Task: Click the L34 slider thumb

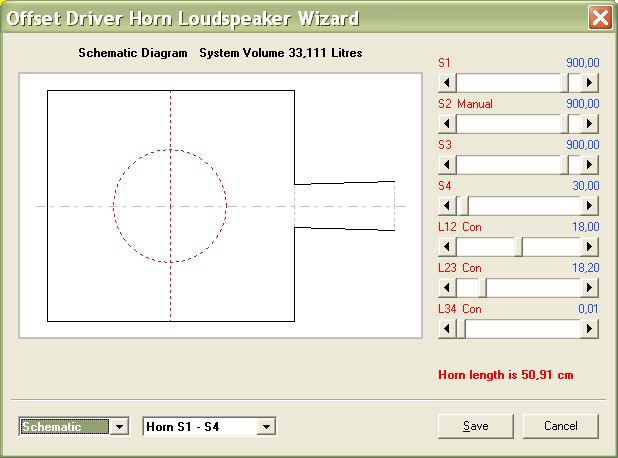Action: pos(461,329)
